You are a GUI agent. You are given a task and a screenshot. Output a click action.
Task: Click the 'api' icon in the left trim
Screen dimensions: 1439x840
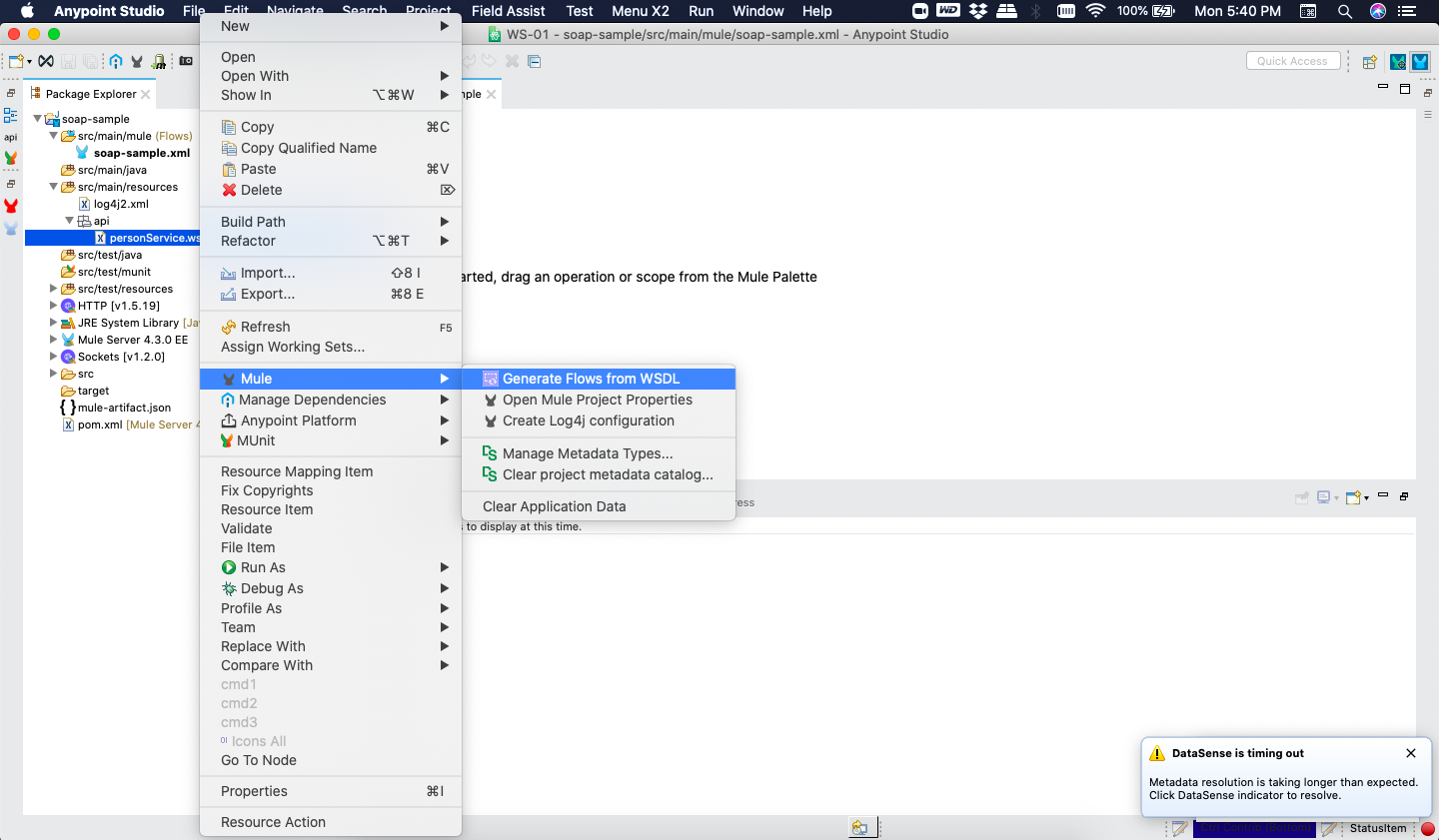tap(11, 138)
